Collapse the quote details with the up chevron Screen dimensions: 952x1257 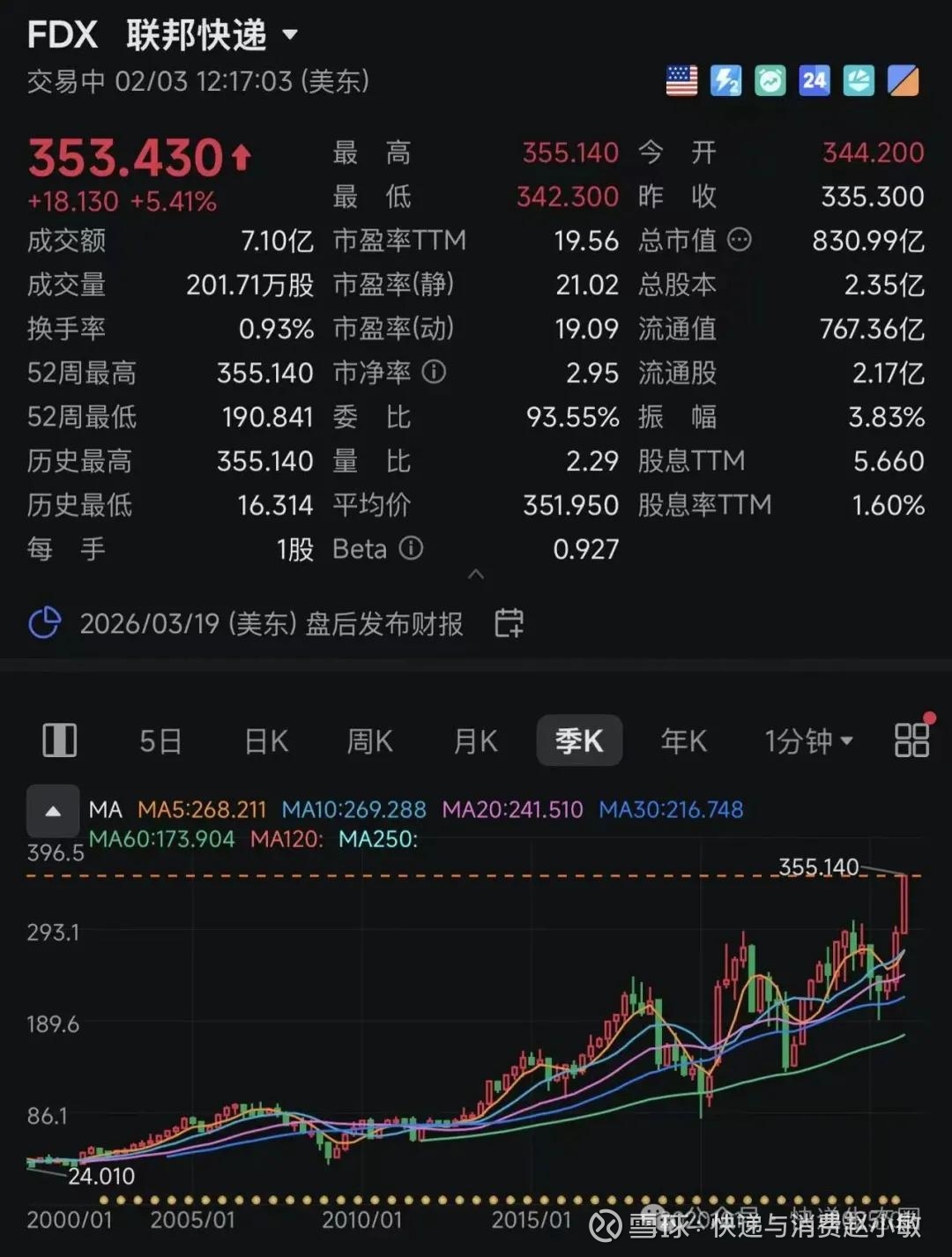click(476, 575)
